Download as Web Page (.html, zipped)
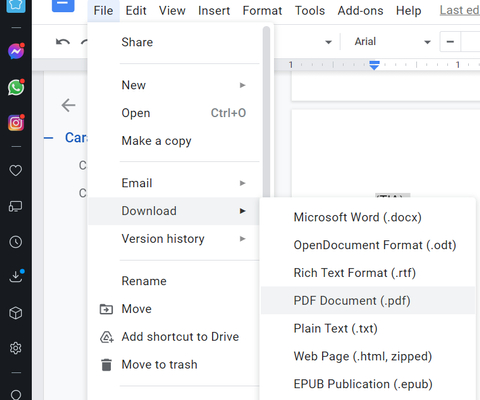Screen dimensions: 480x400 (x=368, y=356)
